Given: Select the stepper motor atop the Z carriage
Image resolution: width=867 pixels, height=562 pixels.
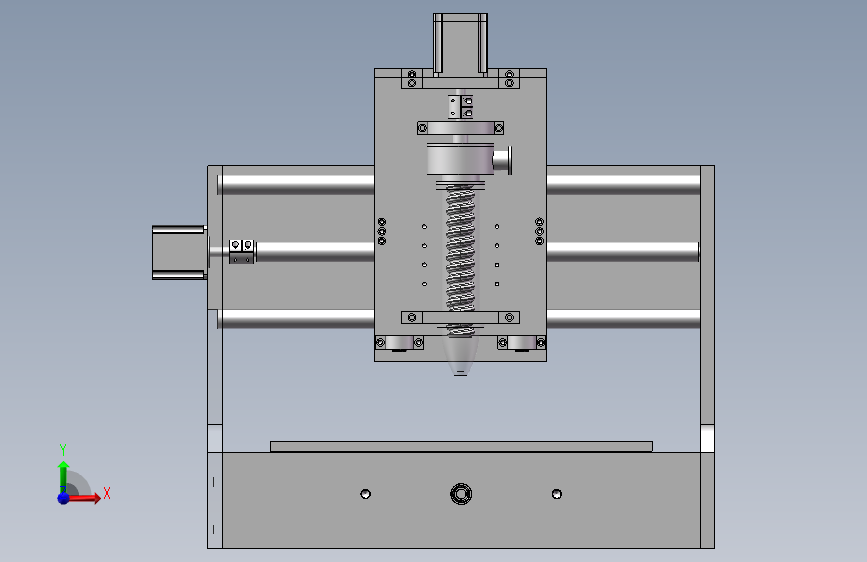Looking at the screenshot, I should point(460,43).
